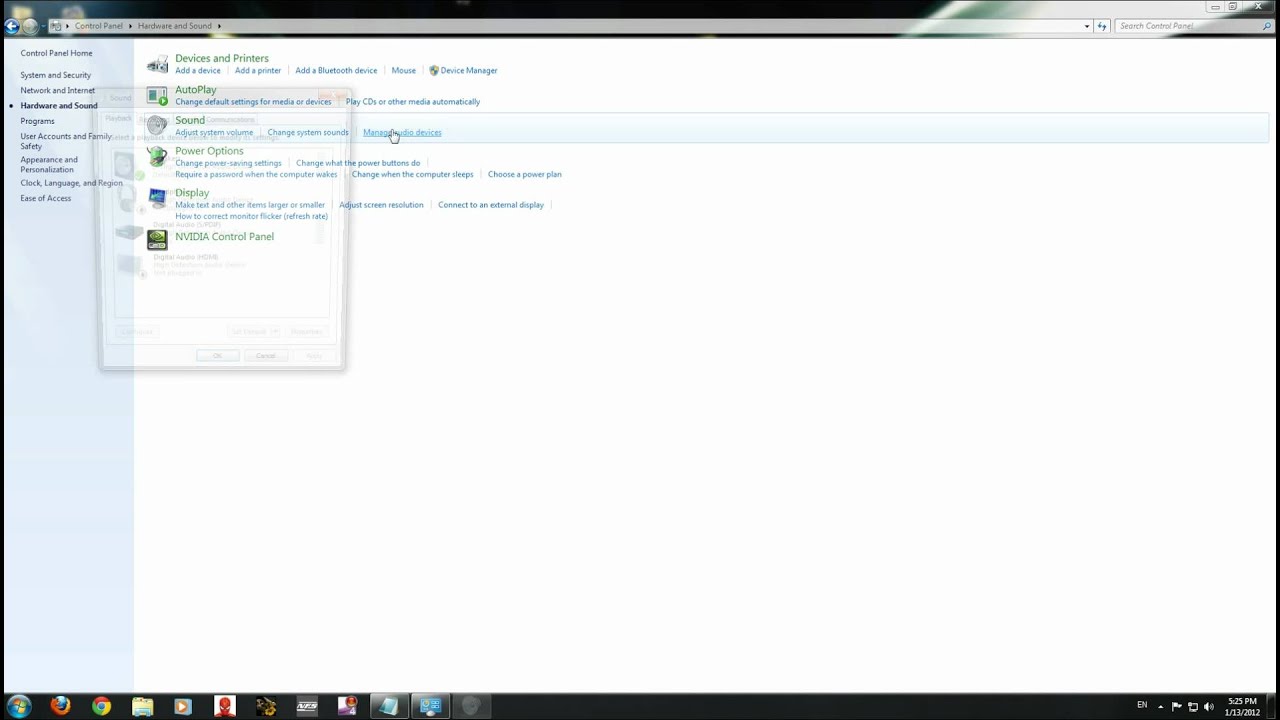This screenshot has width=1280, height=720.
Task: Launch Firefox from the taskbar
Action: (x=60, y=706)
